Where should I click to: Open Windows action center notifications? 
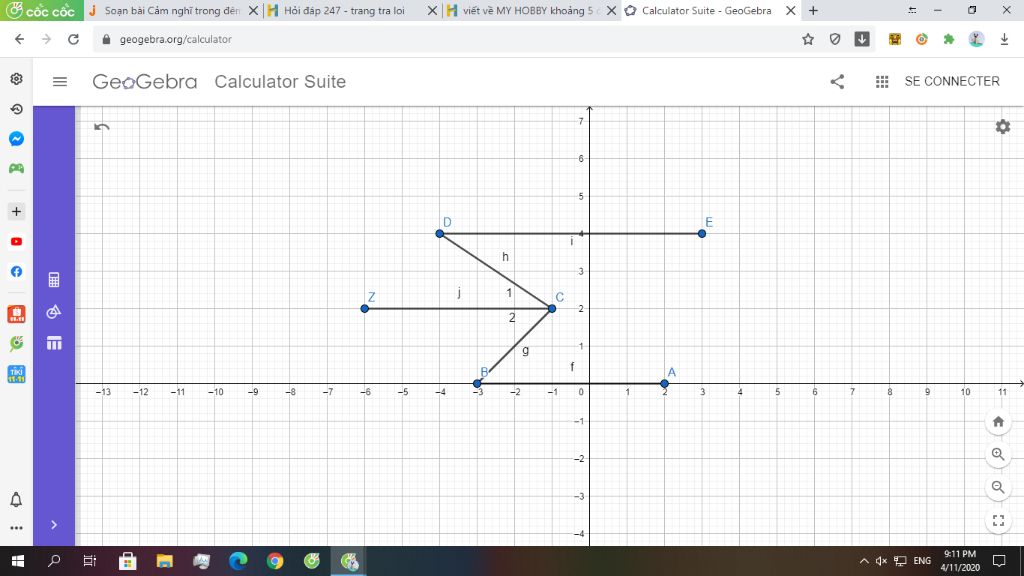999,561
